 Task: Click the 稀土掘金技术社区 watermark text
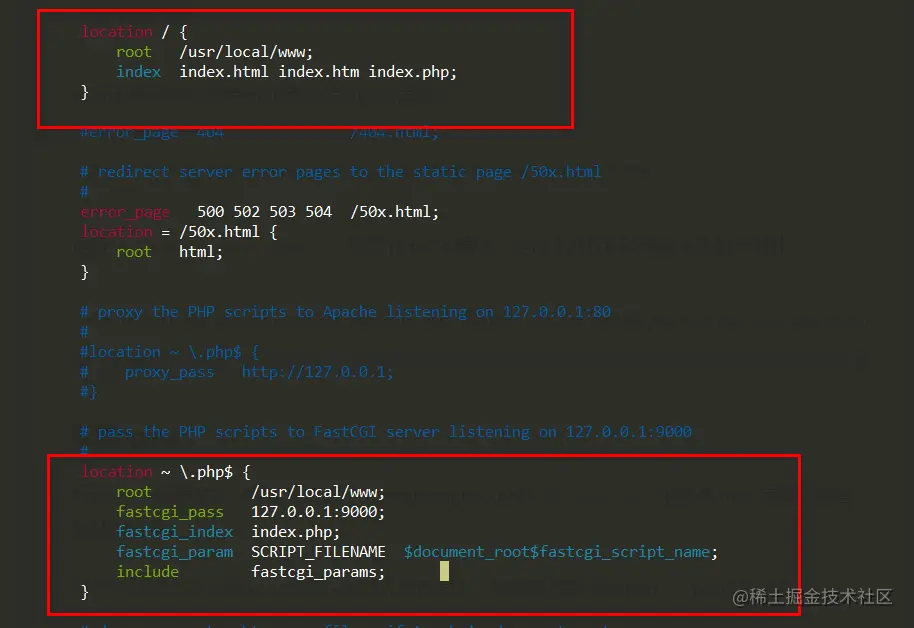[x=820, y=595]
